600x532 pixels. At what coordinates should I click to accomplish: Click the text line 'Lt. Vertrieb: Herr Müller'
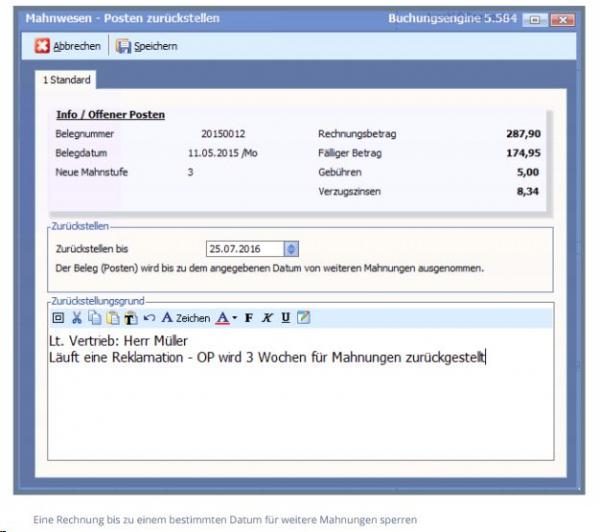click(x=118, y=341)
